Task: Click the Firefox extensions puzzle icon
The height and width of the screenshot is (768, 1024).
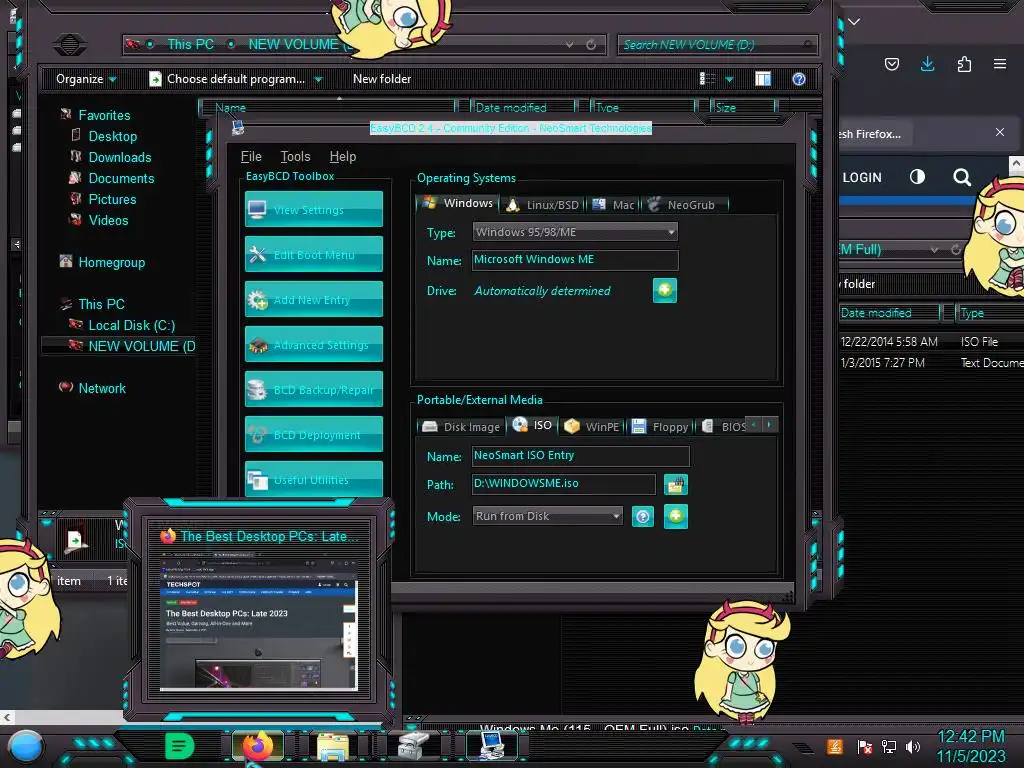Action: tap(964, 64)
